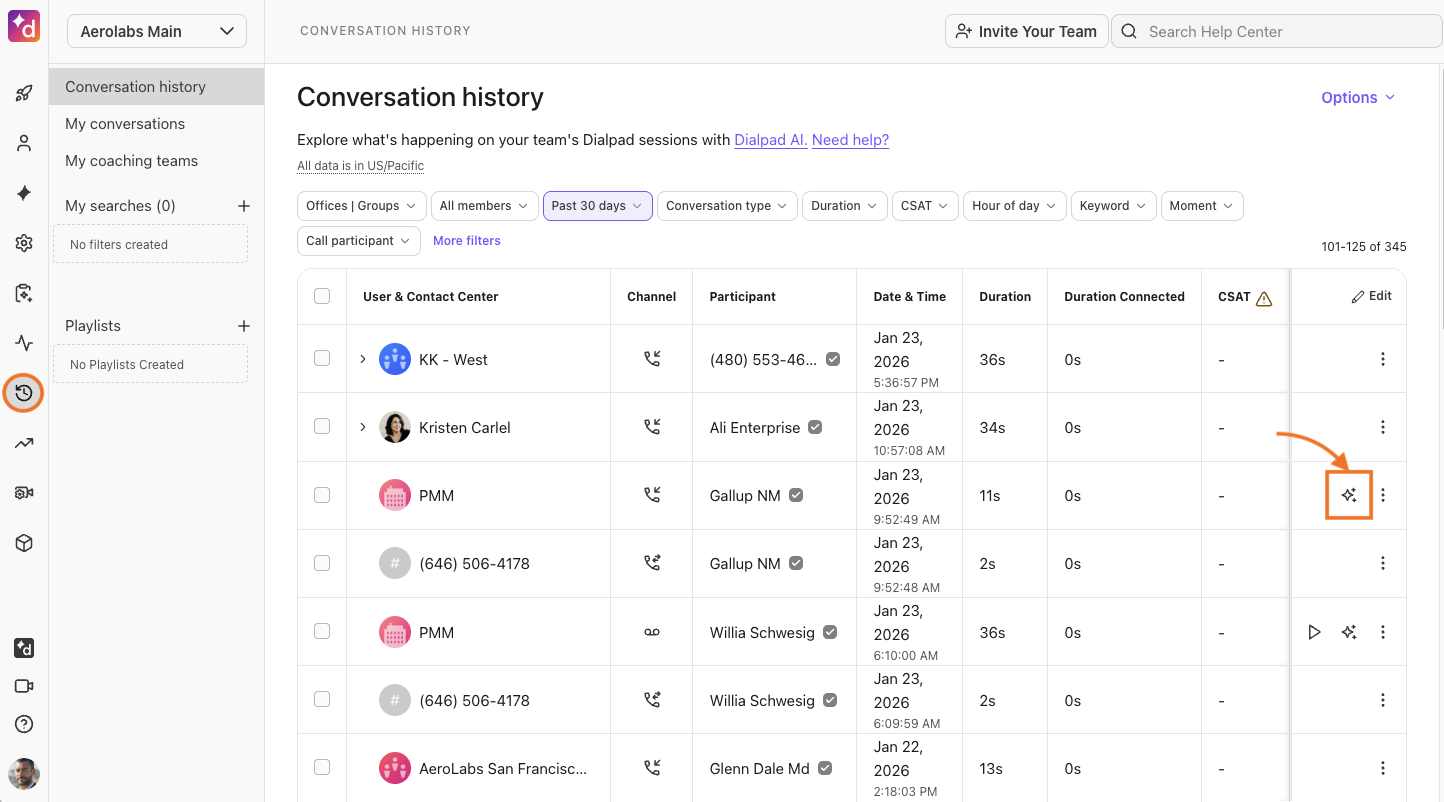Click All data is in US/Pacific text

tap(360, 166)
